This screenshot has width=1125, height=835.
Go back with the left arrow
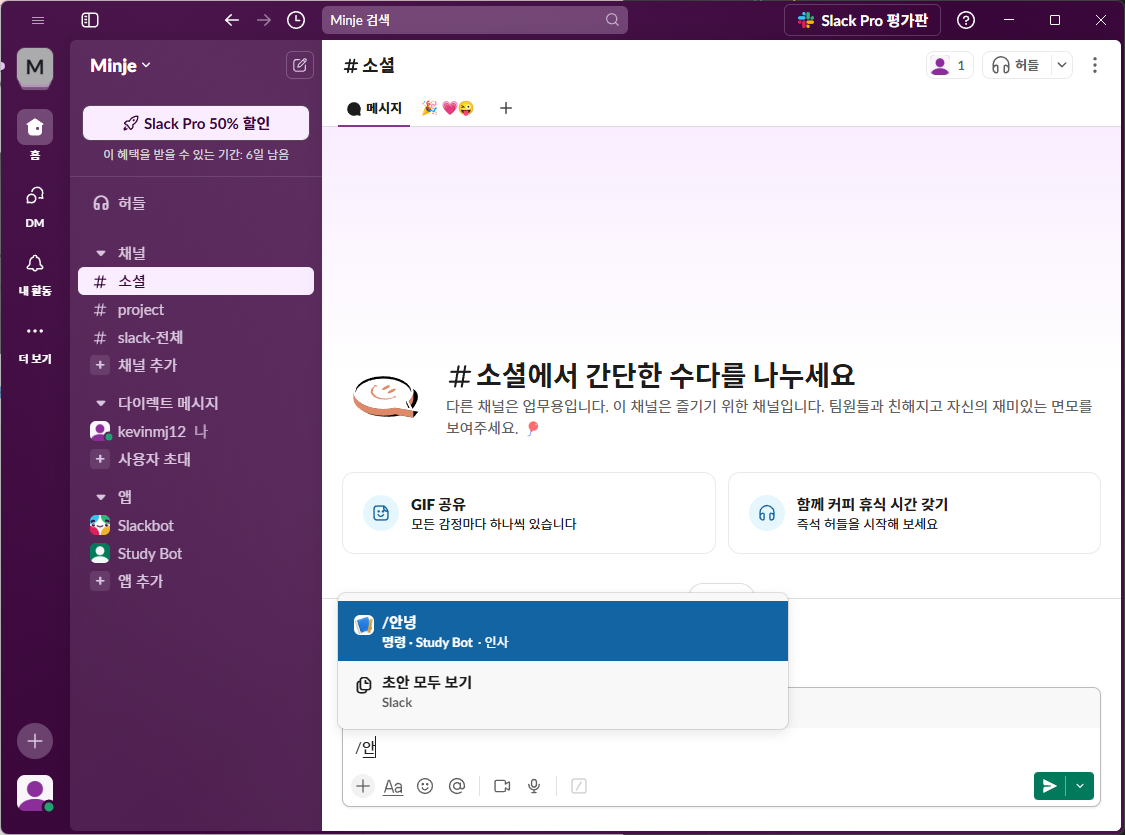pyautogui.click(x=232, y=20)
